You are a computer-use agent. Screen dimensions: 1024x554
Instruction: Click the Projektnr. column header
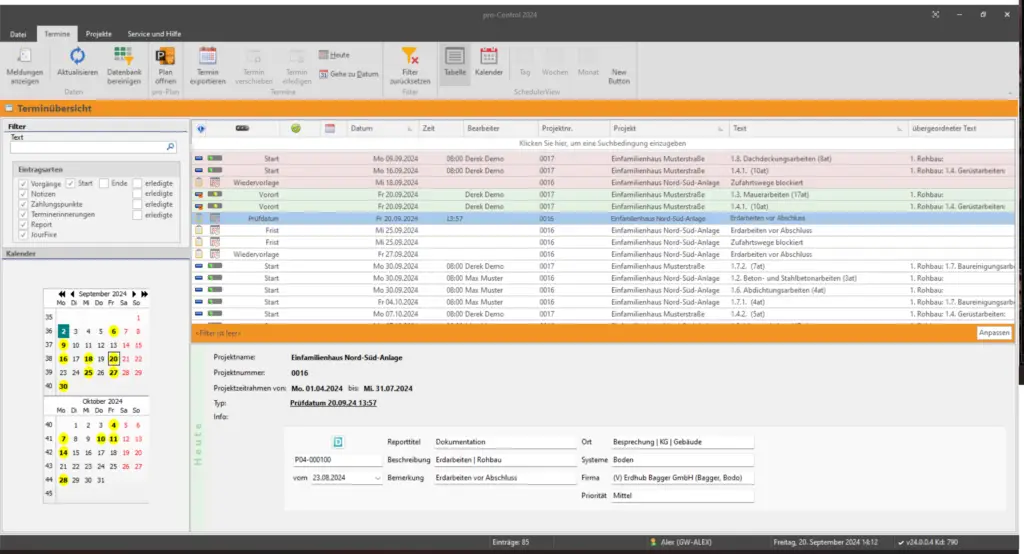point(573,129)
